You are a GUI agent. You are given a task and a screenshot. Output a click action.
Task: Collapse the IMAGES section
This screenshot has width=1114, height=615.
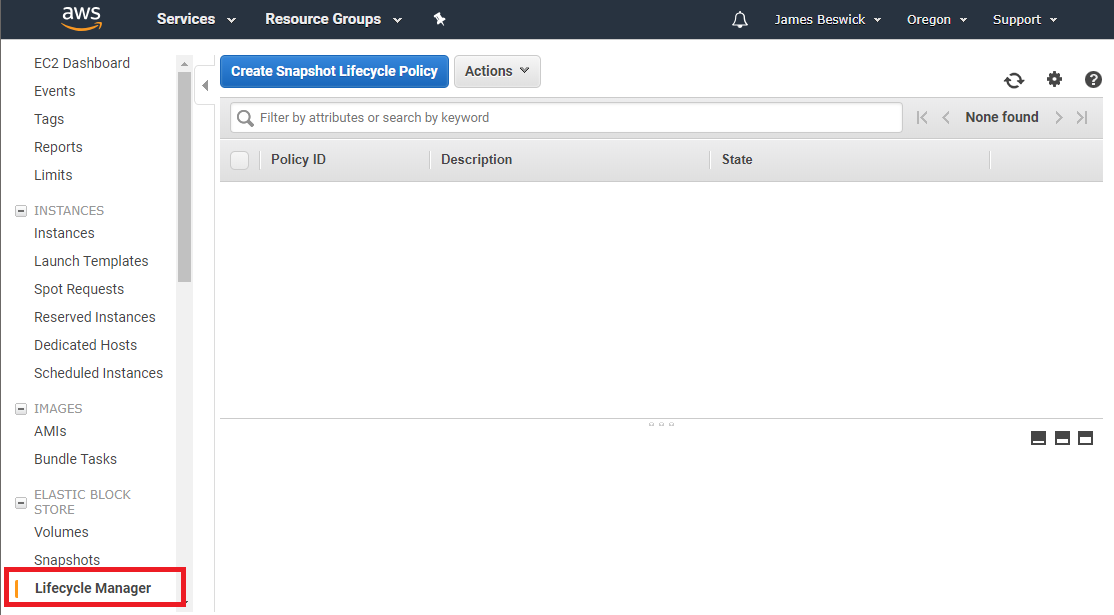(x=21, y=409)
